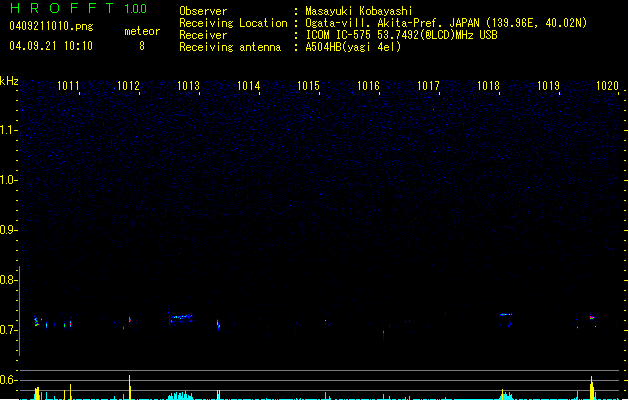The height and width of the screenshot is (400, 629).
Task: Click the date stamp 04.09.21 10:10
Action: click(x=51, y=46)
